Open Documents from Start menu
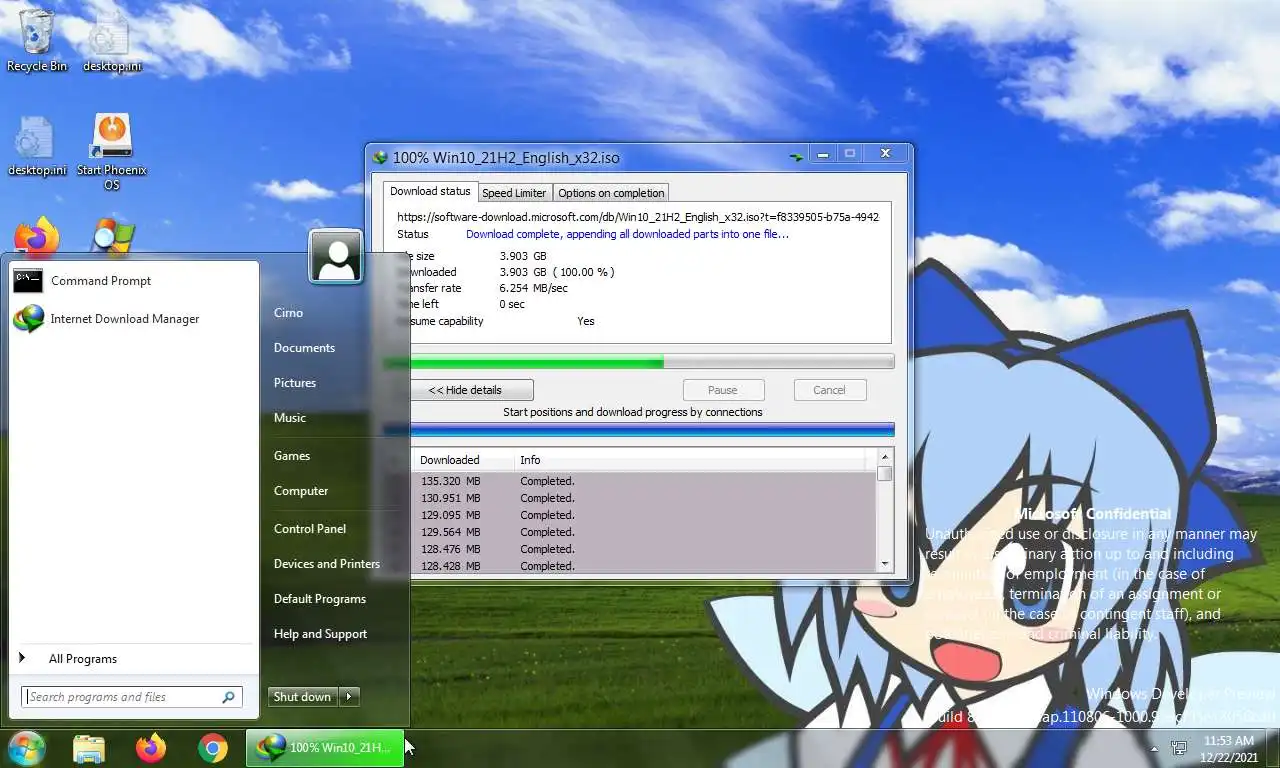 pyautogui.click(x=304, y=348)
